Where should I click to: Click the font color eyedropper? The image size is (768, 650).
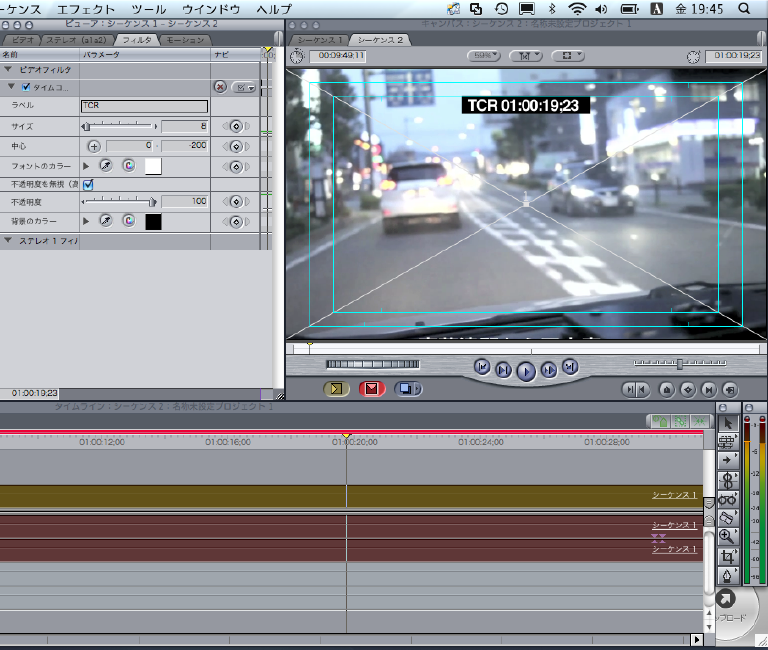pos(105,166)
